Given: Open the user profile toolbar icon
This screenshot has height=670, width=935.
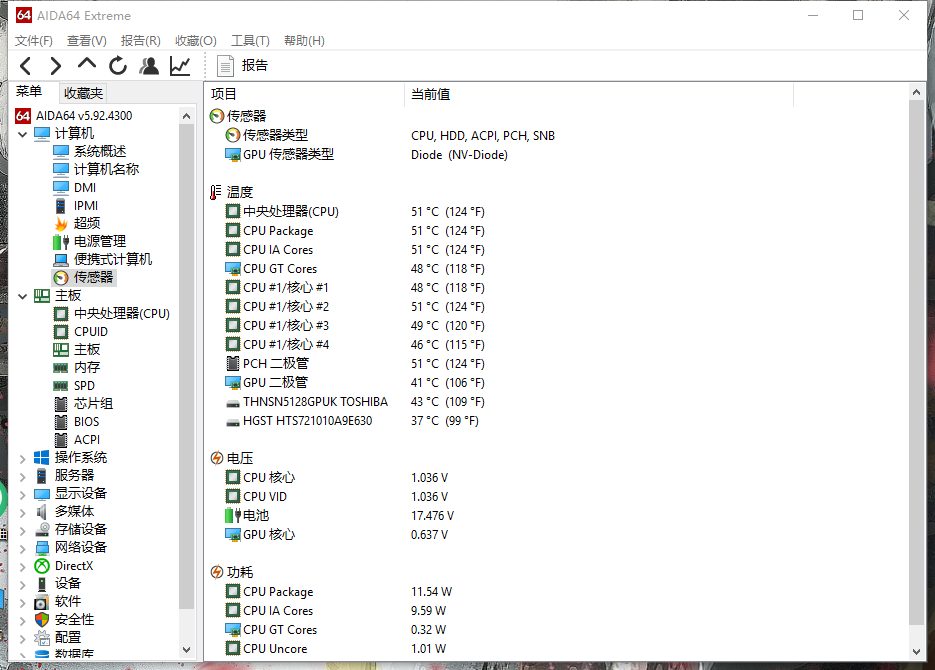Looking at the screenshot, I should click(149, 66).
